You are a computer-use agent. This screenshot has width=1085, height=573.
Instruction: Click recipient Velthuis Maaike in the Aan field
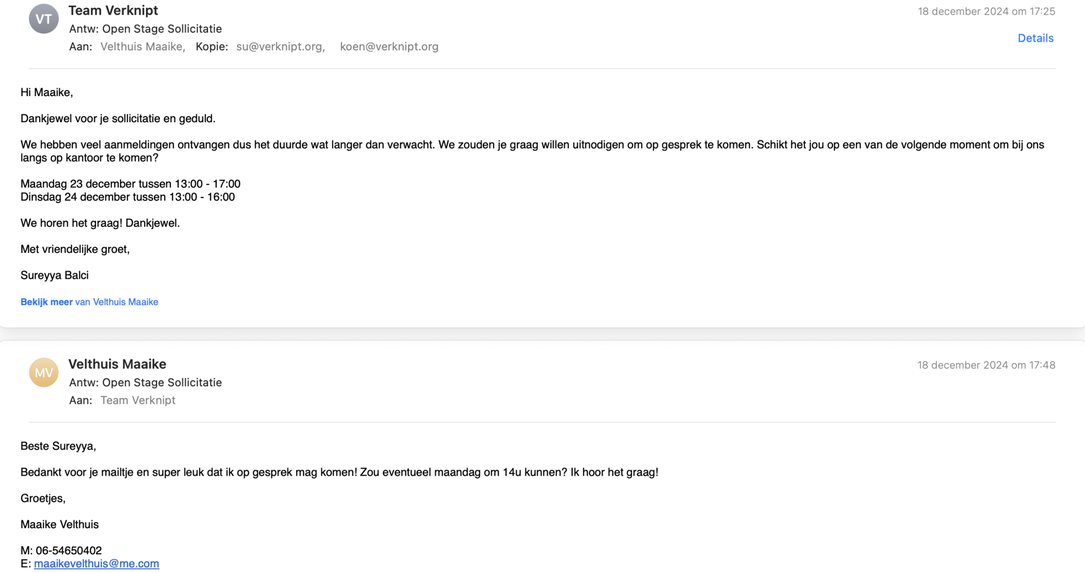click(x=142, y=46)
